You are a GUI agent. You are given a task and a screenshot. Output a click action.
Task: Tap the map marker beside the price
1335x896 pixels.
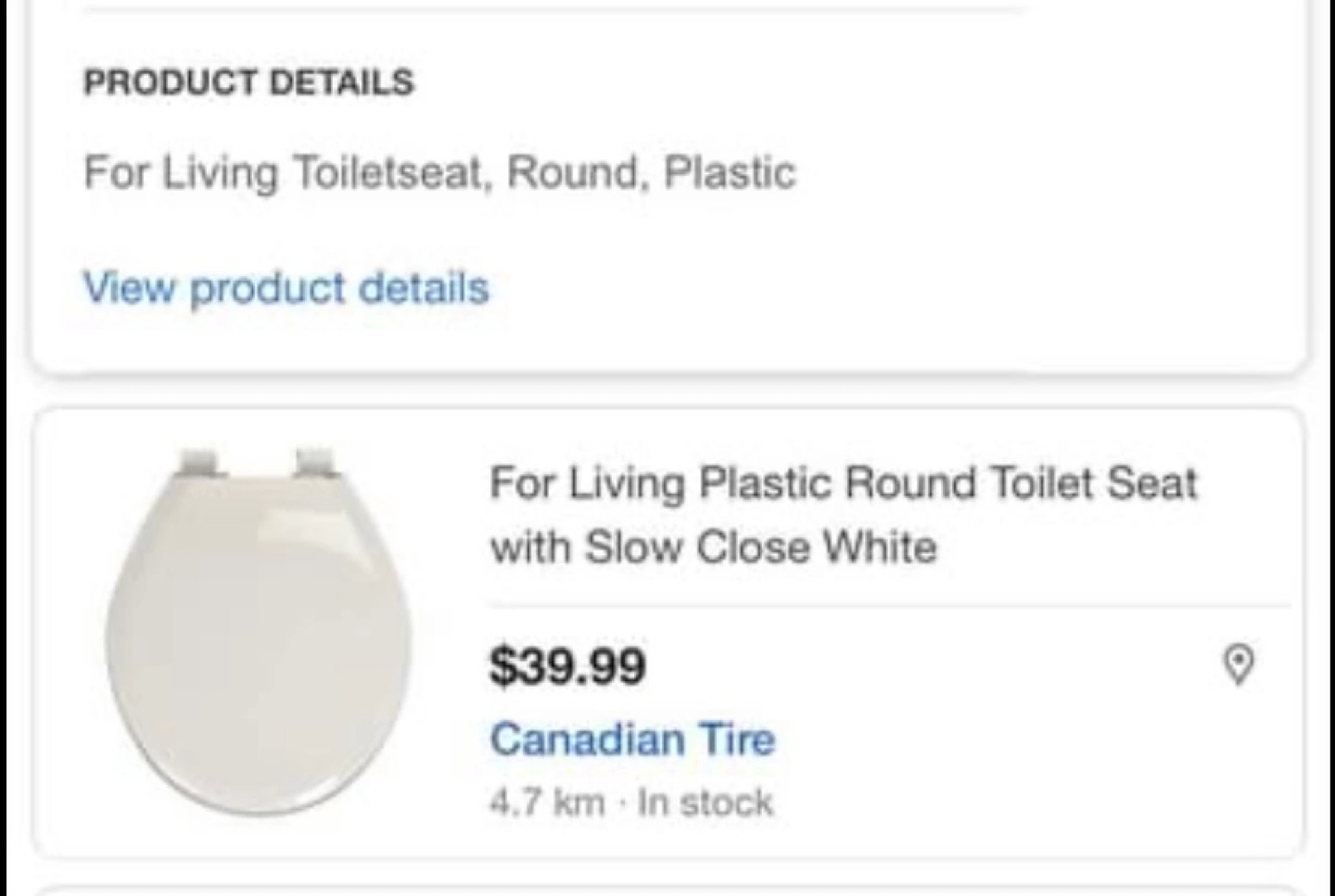1239,664
